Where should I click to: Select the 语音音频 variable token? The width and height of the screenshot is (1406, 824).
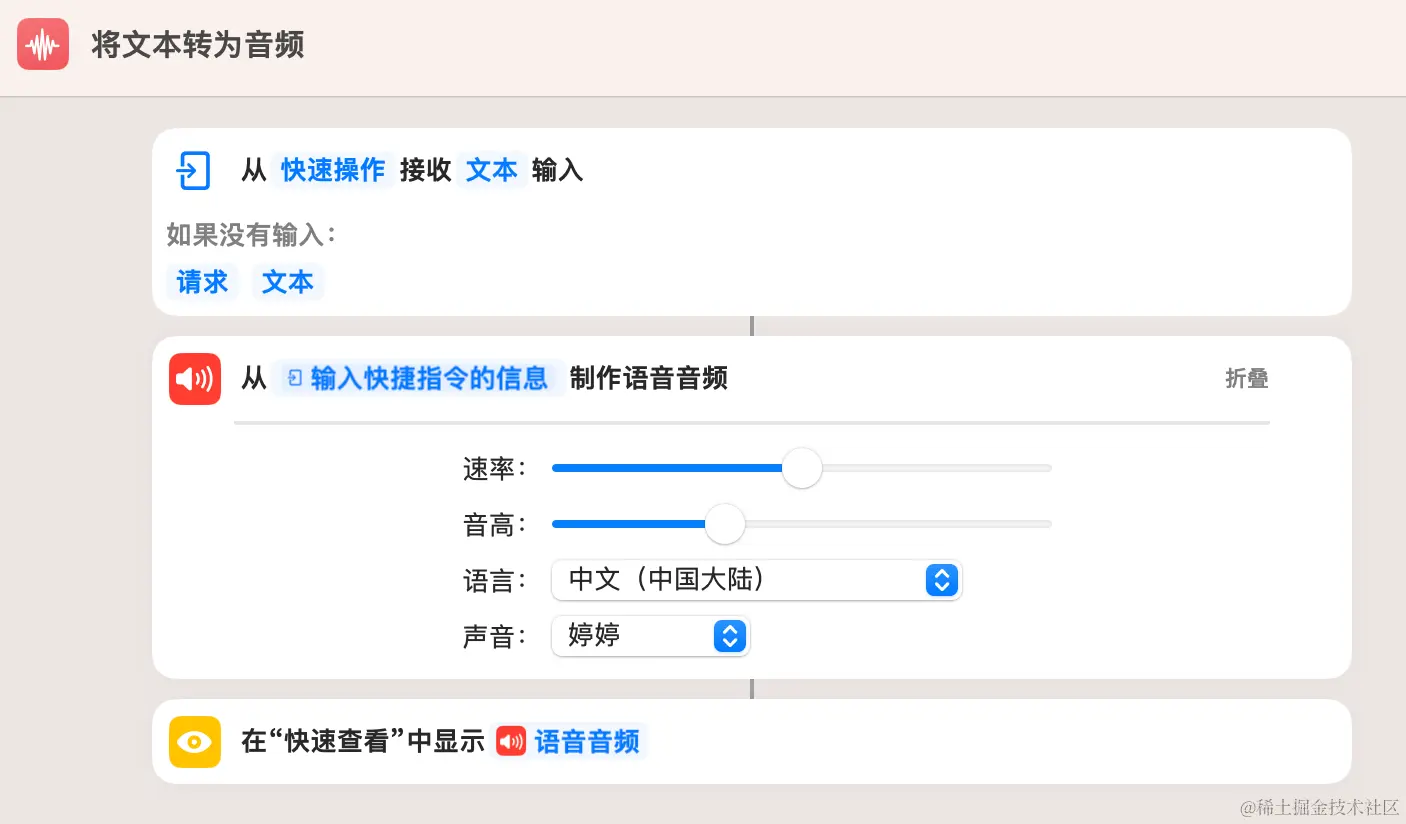[x=571, y=742]
